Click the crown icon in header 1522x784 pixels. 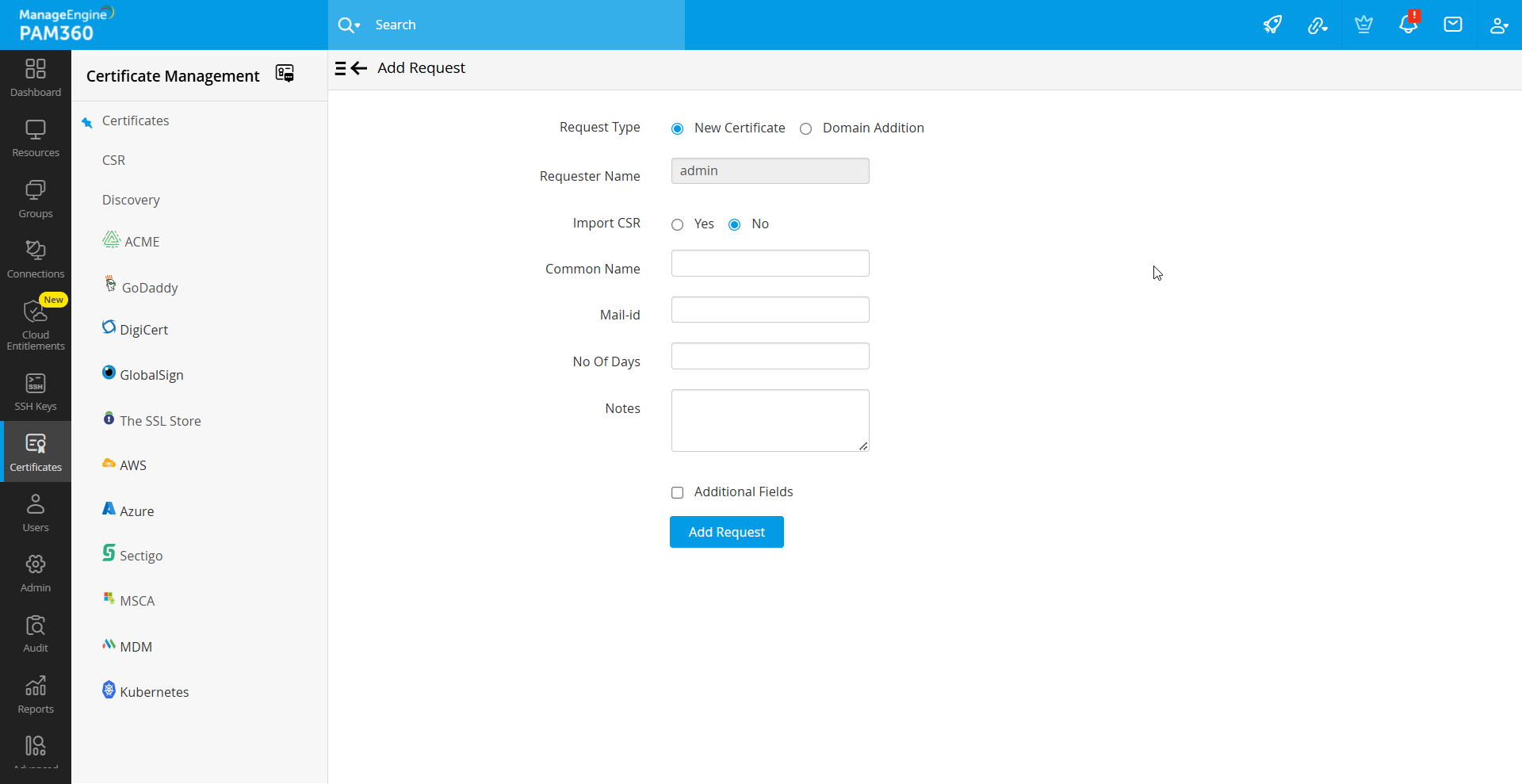tap(1363, 25)
